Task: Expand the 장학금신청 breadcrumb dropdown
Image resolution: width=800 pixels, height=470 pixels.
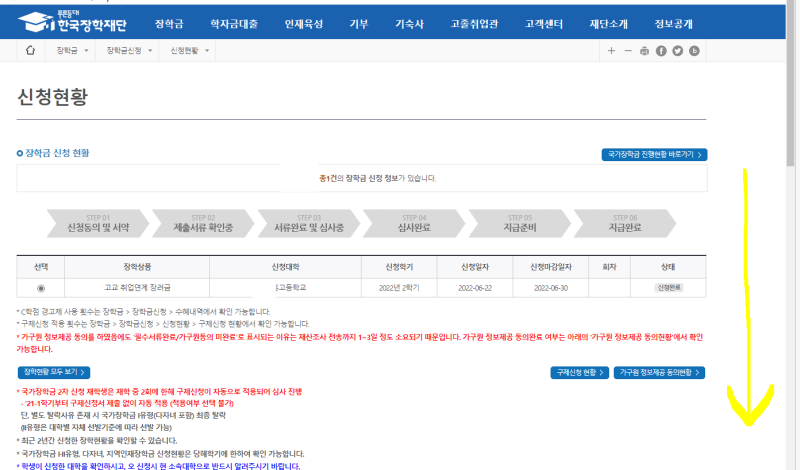Action: 129,51
